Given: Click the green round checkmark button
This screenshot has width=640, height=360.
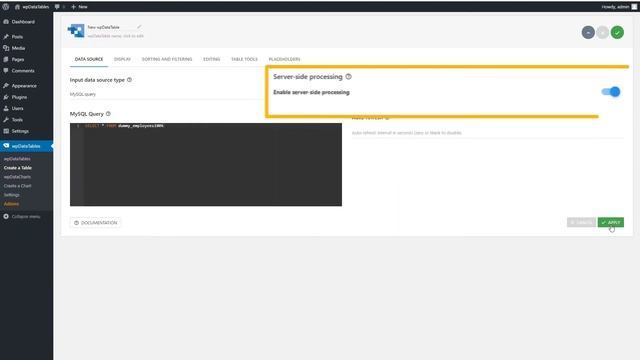Looking at the screenshot, I should pos(617,32).
